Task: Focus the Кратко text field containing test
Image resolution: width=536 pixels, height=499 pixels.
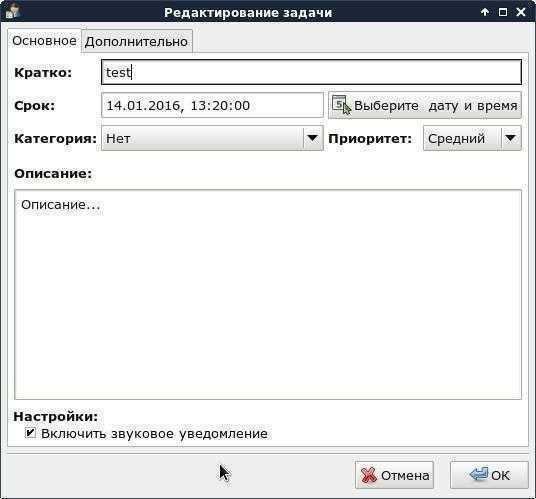Action: point(311,72)
